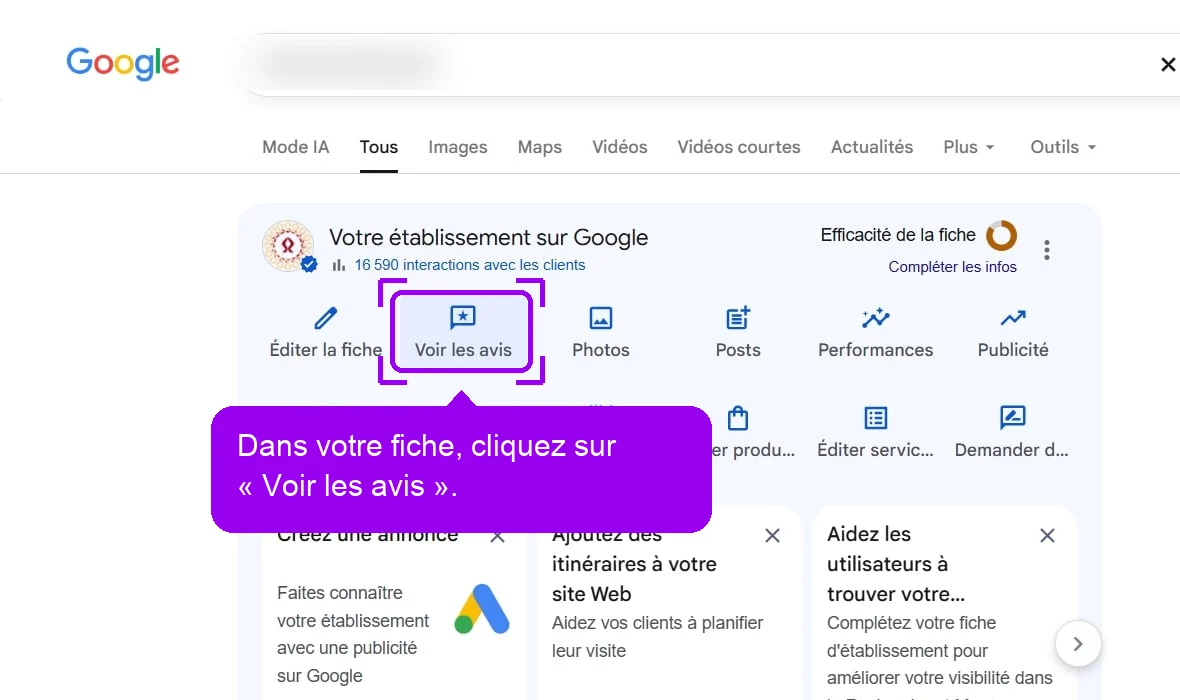
Task: Expand the Outils dropdown
Action: [x=1063, y=147]
